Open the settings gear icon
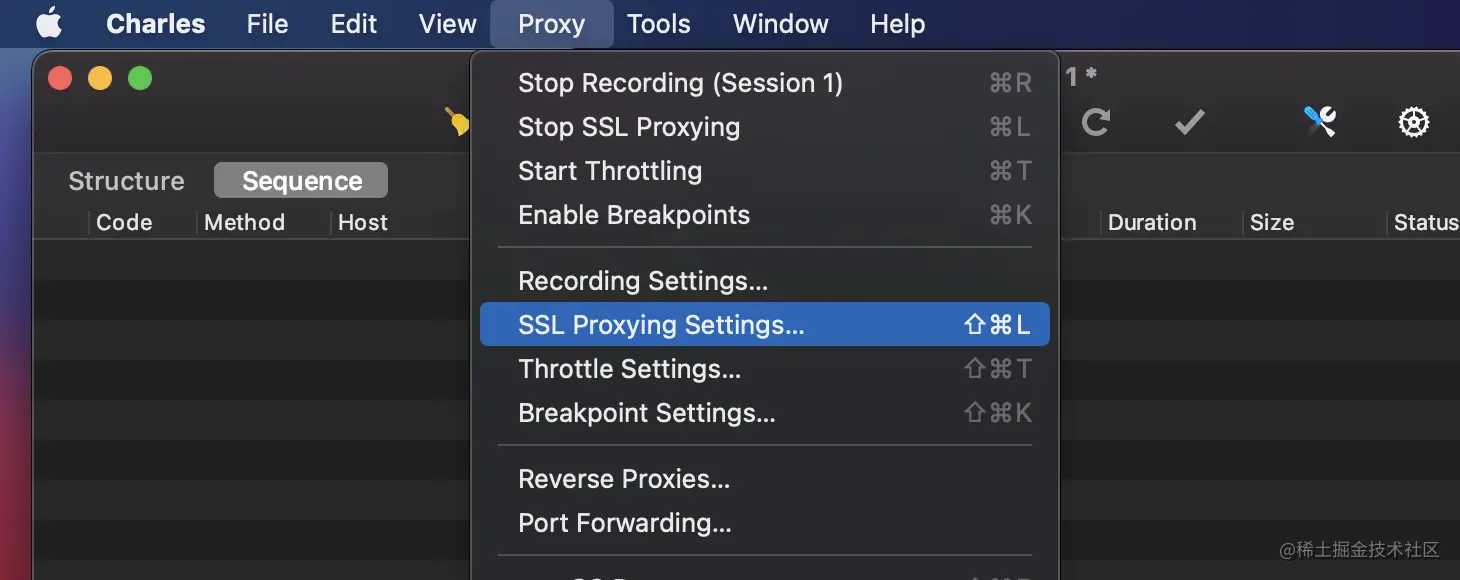Screen dimensions: 1460x580 (1412, 122)
